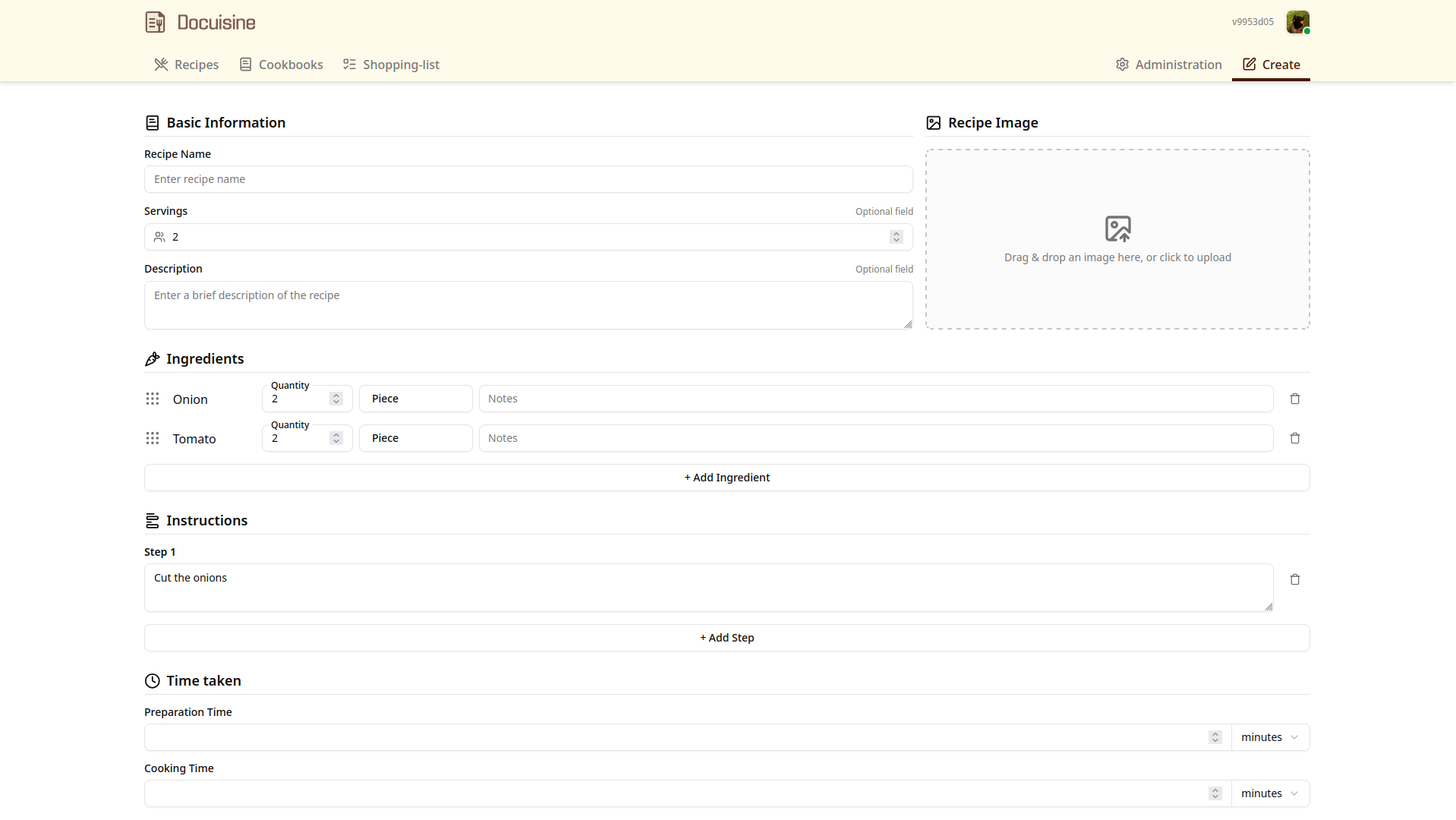The height and width of the screenshot is (820, 1456).
Task: Open the Shopping-list tab
Action: 391,65
